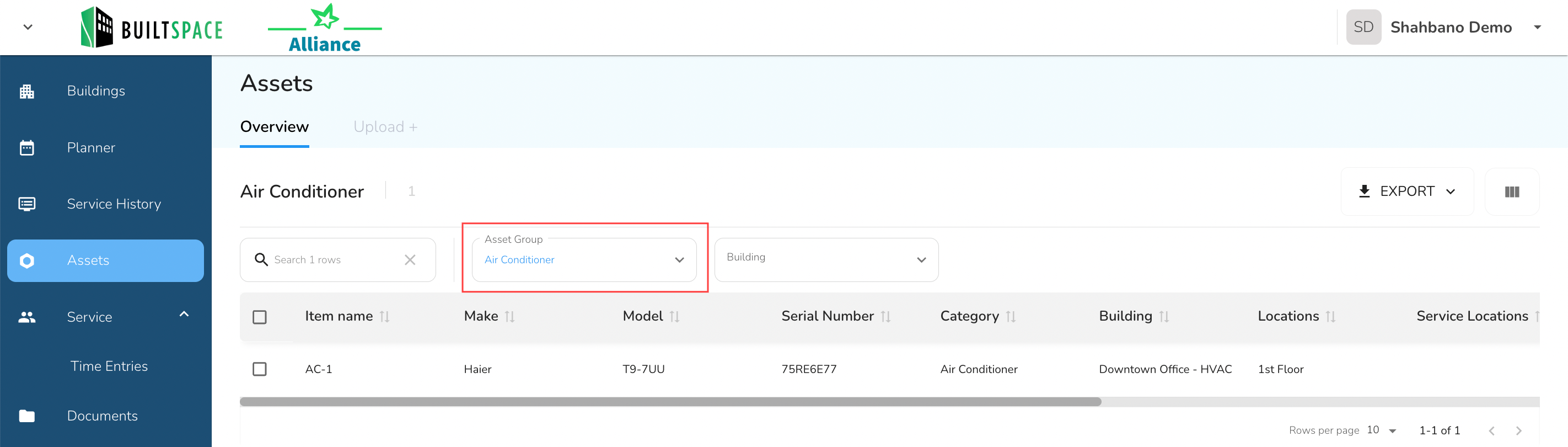The width and height of the screenshot is (1568, 447).
Task: Sort by Serial Number arrows
Action: coord(885,317)
